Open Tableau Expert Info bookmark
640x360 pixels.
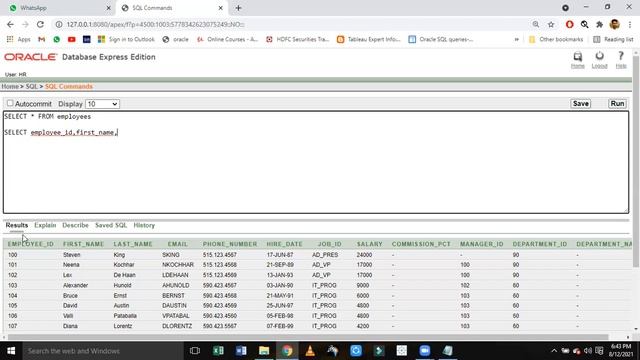click(x=369, y=39)
